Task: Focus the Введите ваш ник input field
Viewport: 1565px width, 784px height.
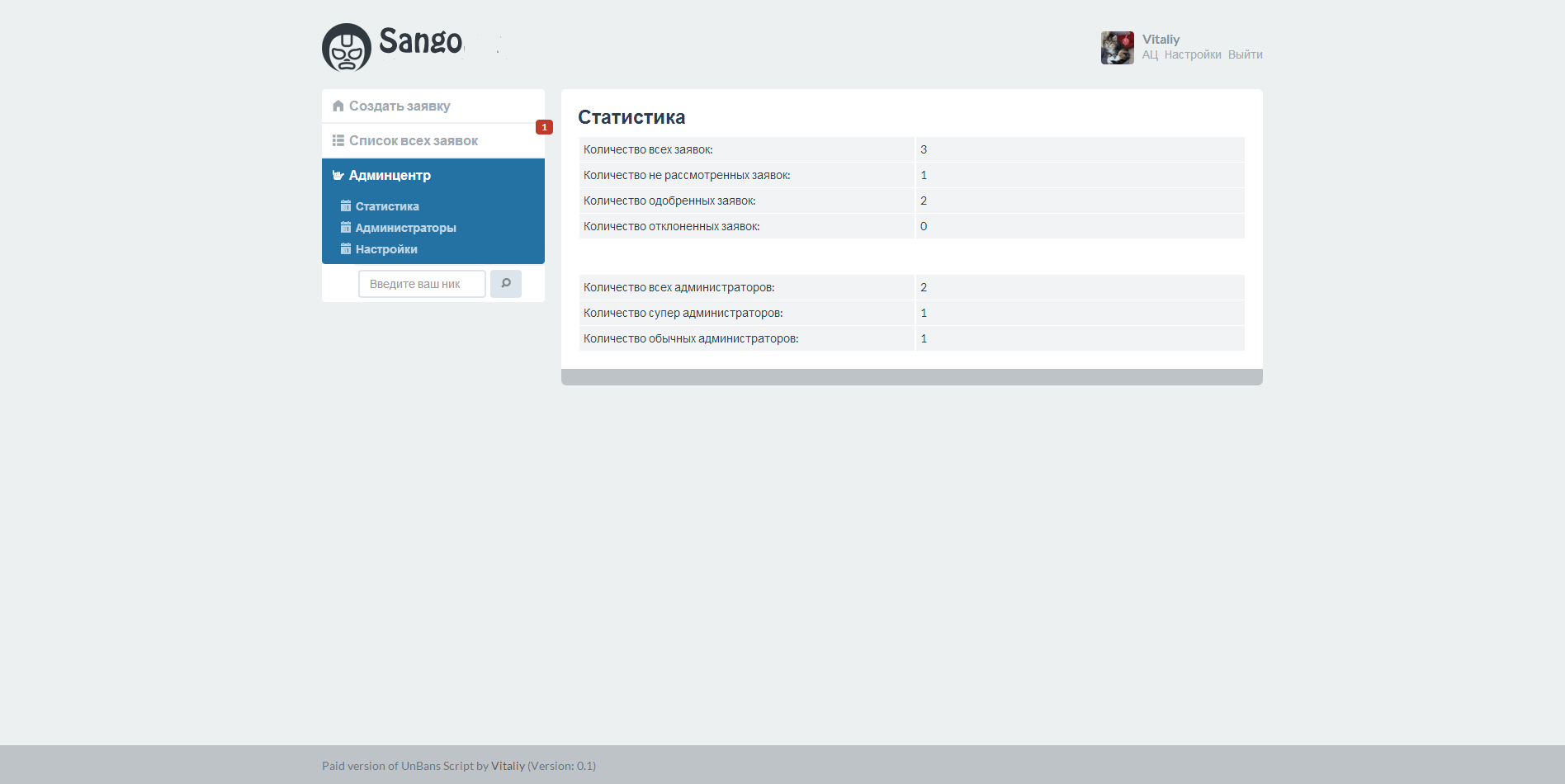Action: (x=422, y=284)
